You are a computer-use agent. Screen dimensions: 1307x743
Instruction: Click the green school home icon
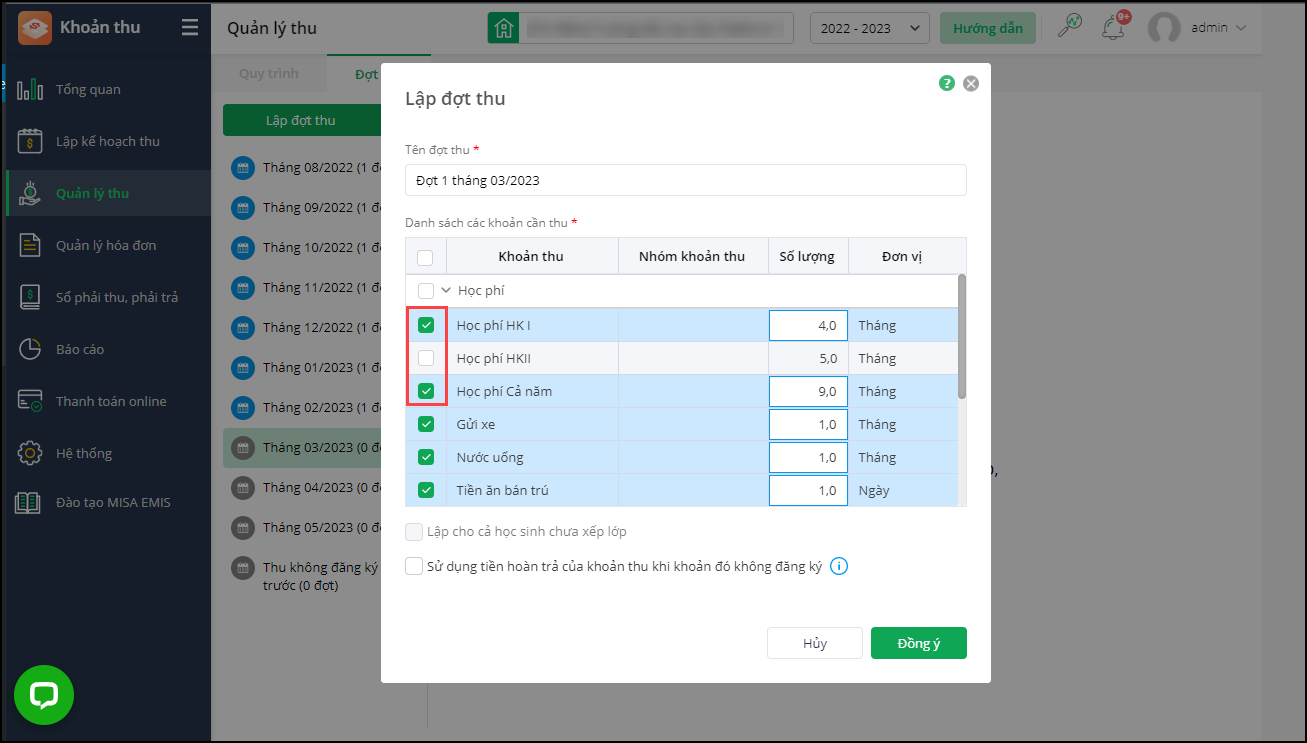(x=503, y=28)
